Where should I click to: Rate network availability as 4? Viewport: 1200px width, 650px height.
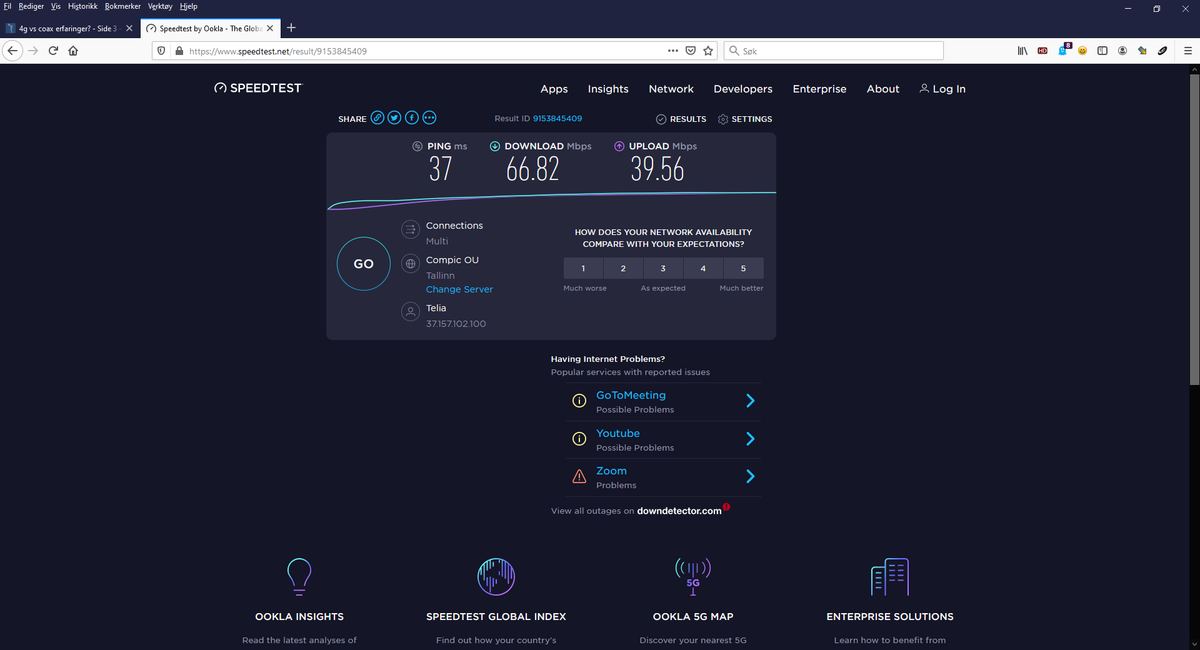coord(703,268)
